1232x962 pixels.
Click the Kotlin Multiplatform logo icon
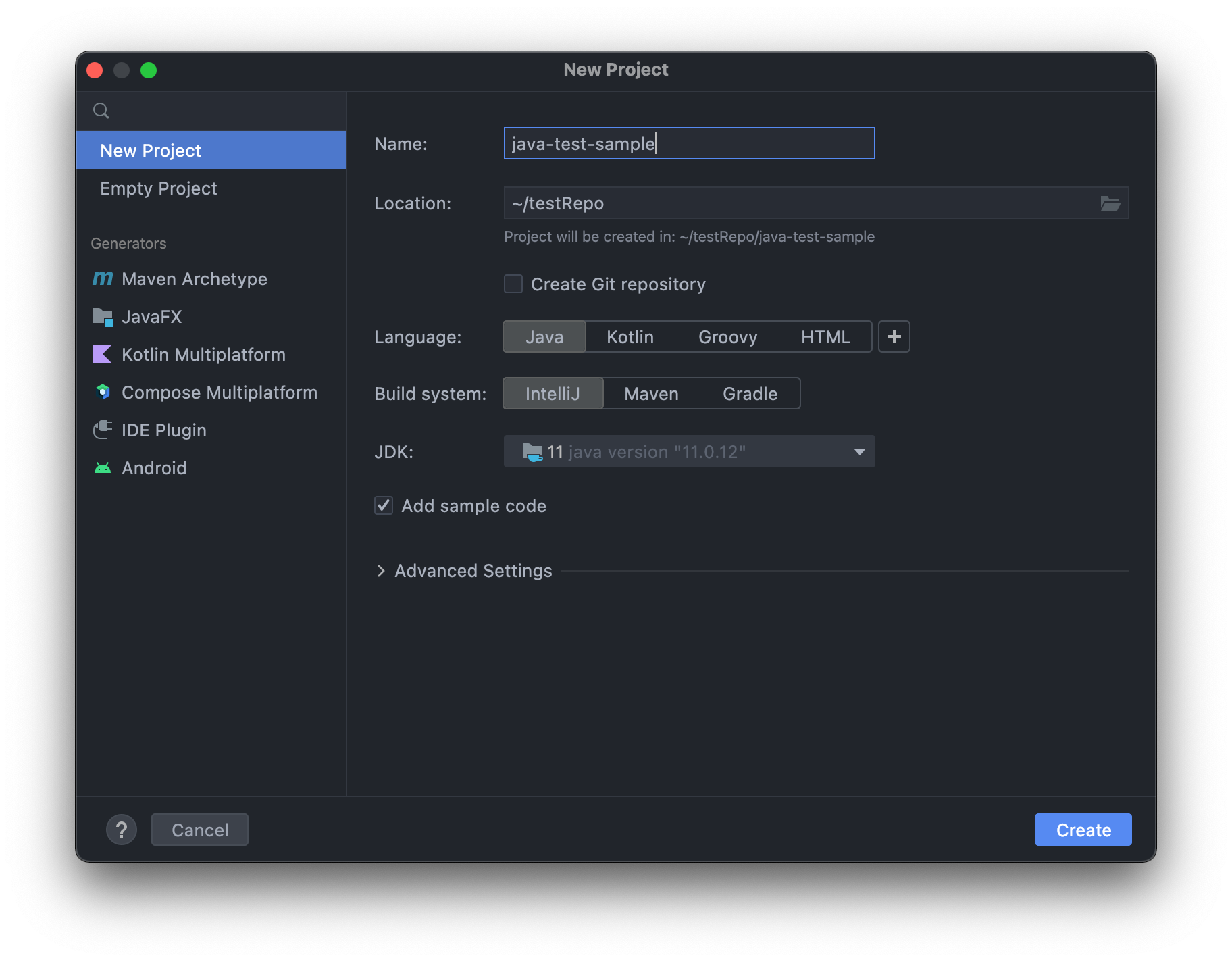click(x=103, y=354)
